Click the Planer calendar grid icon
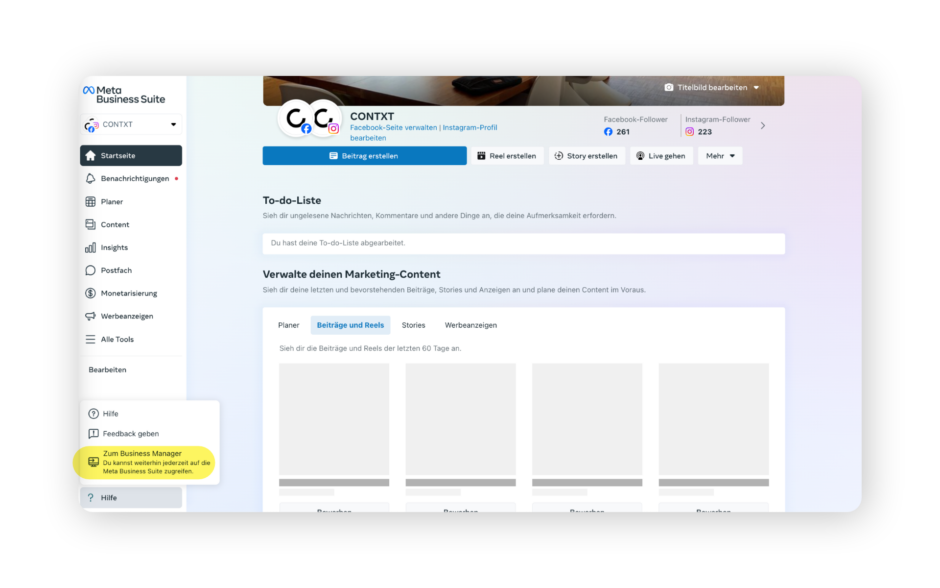This screenshot has width=940, height=588. coord(91,201)
